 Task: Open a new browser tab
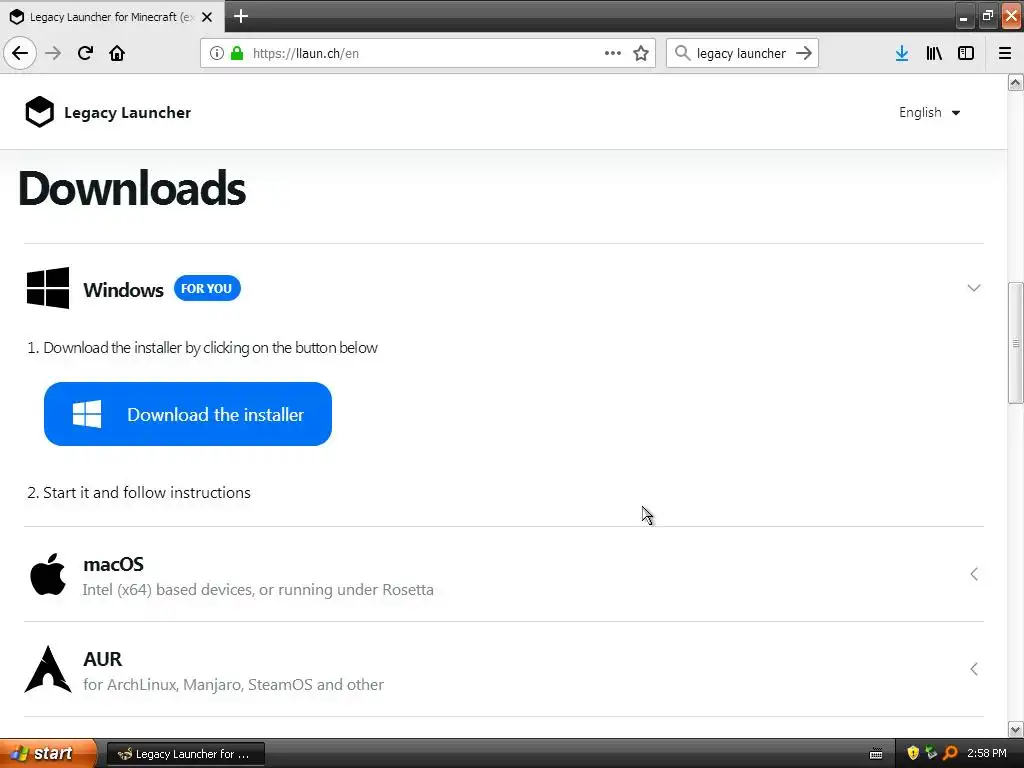(x=241, y=16)
